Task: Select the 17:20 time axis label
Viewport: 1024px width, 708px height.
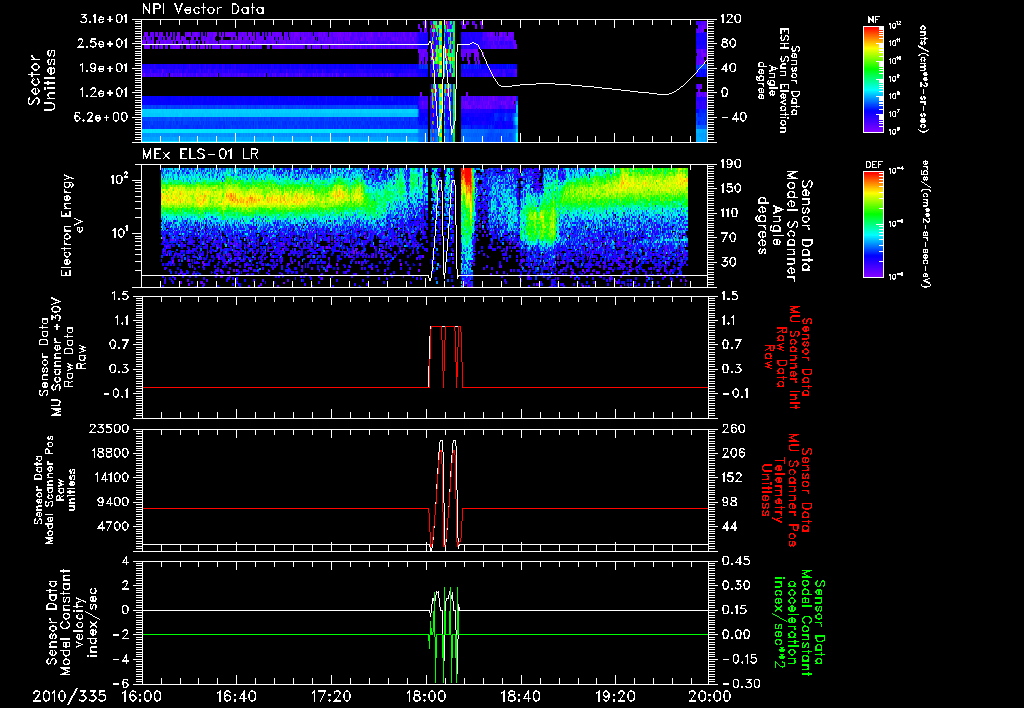Action: coord(330,695)
